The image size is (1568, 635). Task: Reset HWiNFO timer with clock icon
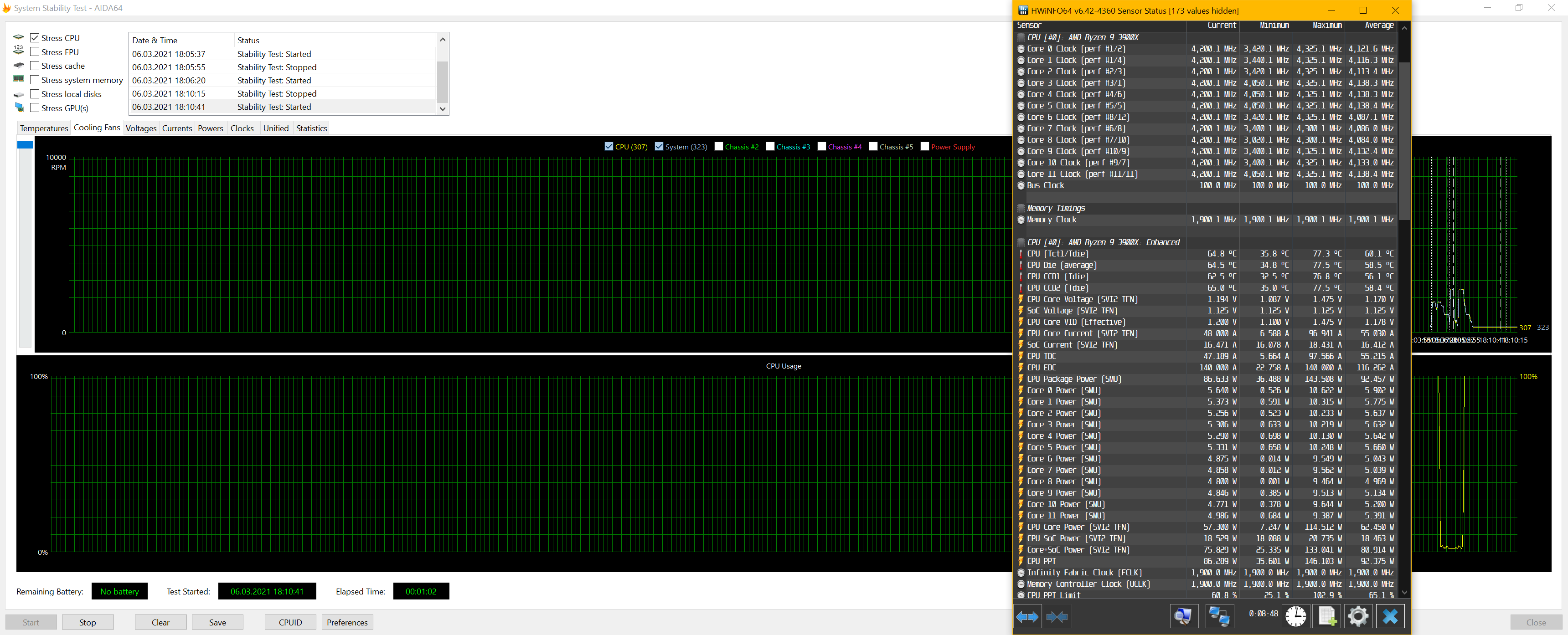point(1295,617)
